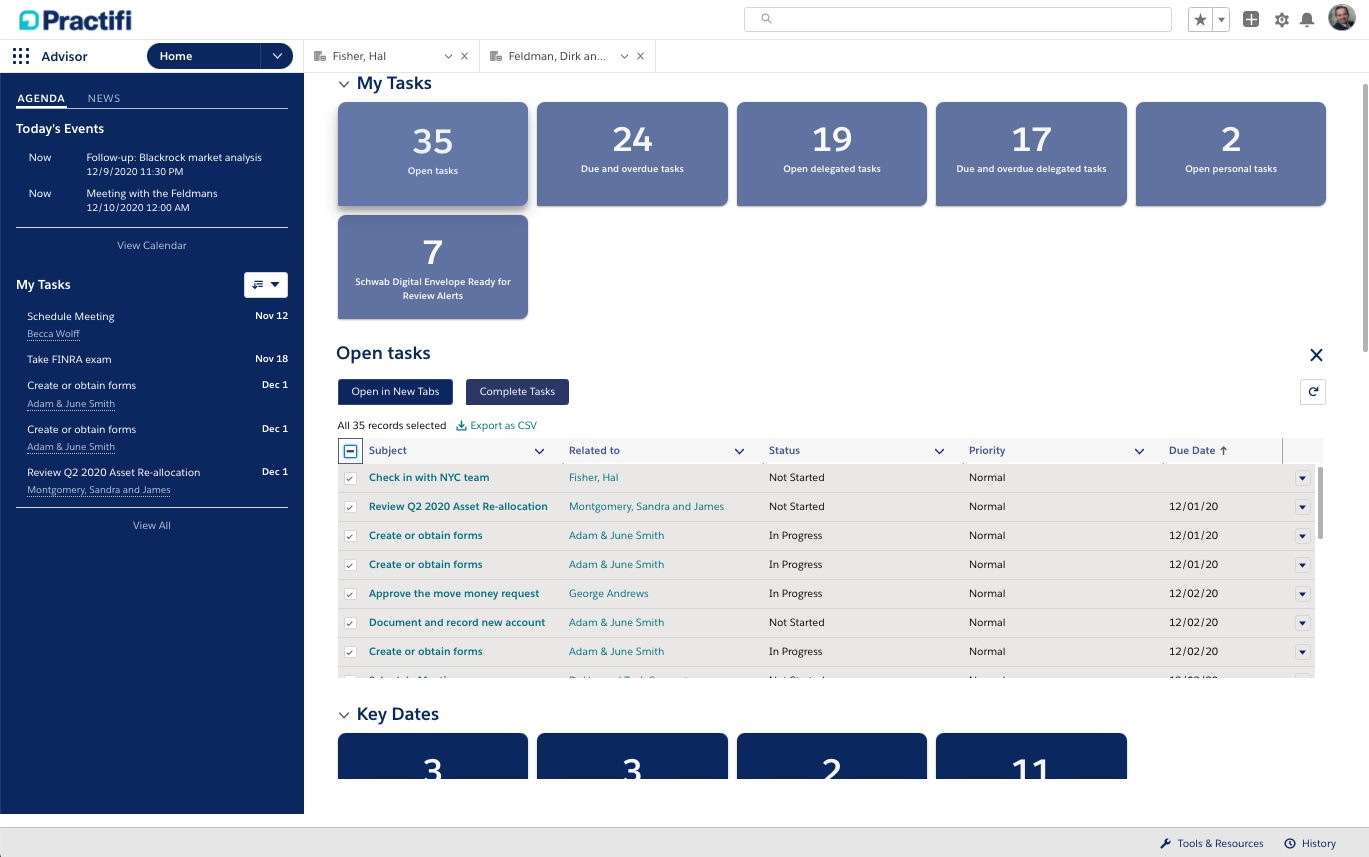This screenshot has width=1369, height=857.
Task: Open 17 Due and overdue delegated tasks tile
Action: point(1031,154)
